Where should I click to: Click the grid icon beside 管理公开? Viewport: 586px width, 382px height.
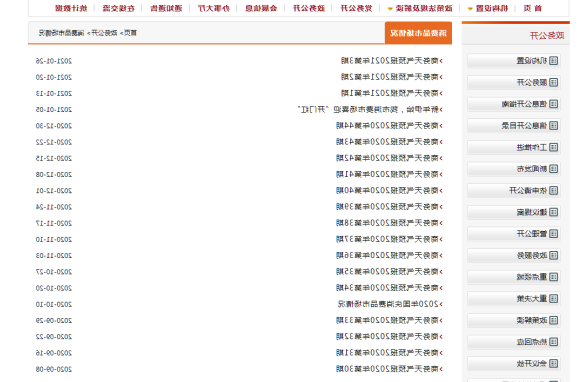pos(553,234)
